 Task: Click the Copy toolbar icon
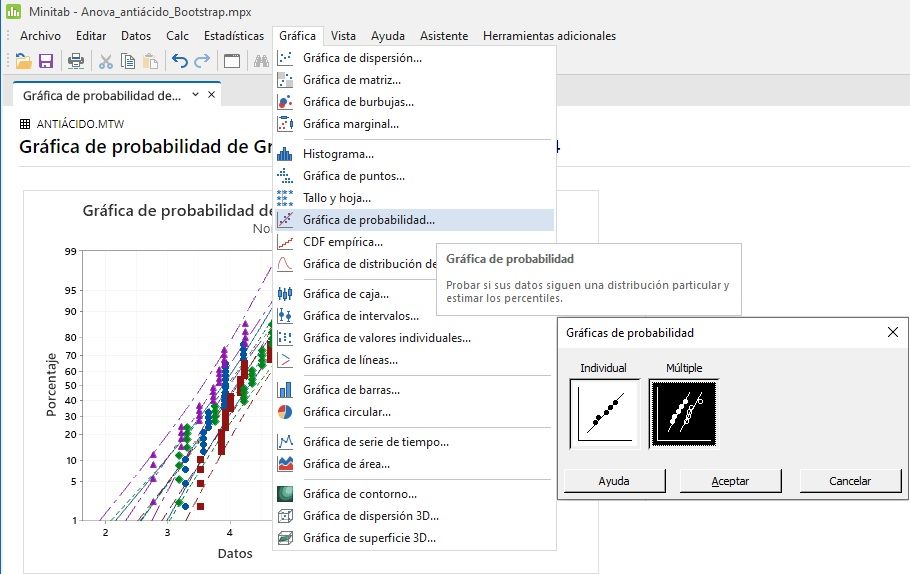[127, 61]
